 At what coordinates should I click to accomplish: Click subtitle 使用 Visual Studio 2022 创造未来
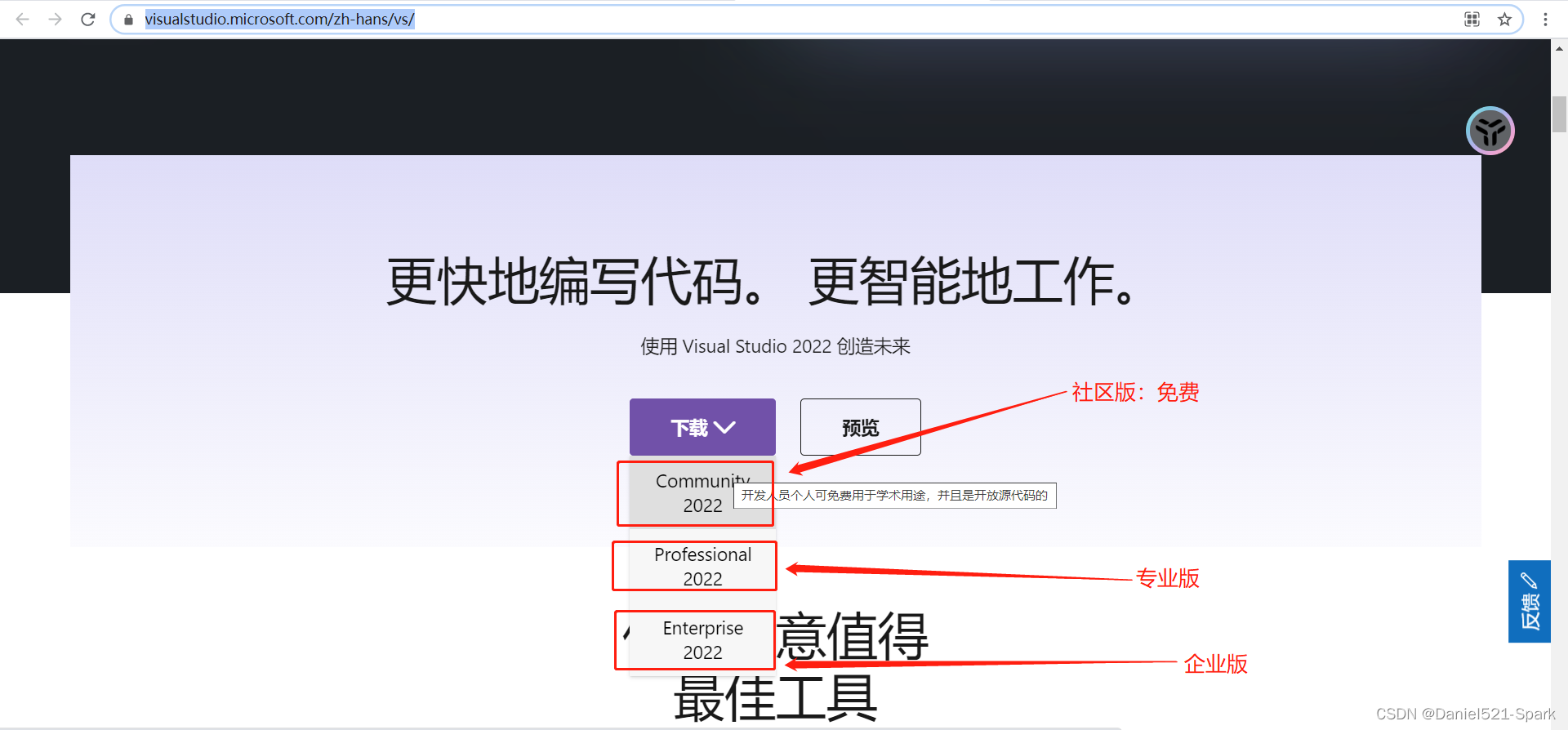tap(775, 346)
